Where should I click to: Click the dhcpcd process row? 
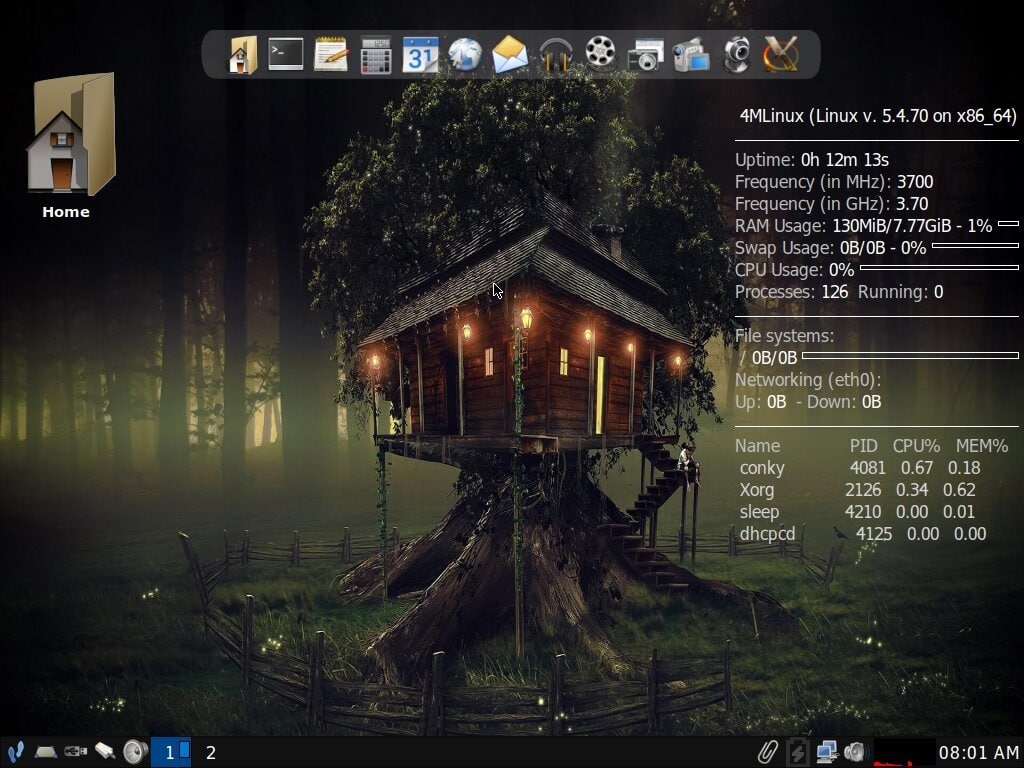863,534
